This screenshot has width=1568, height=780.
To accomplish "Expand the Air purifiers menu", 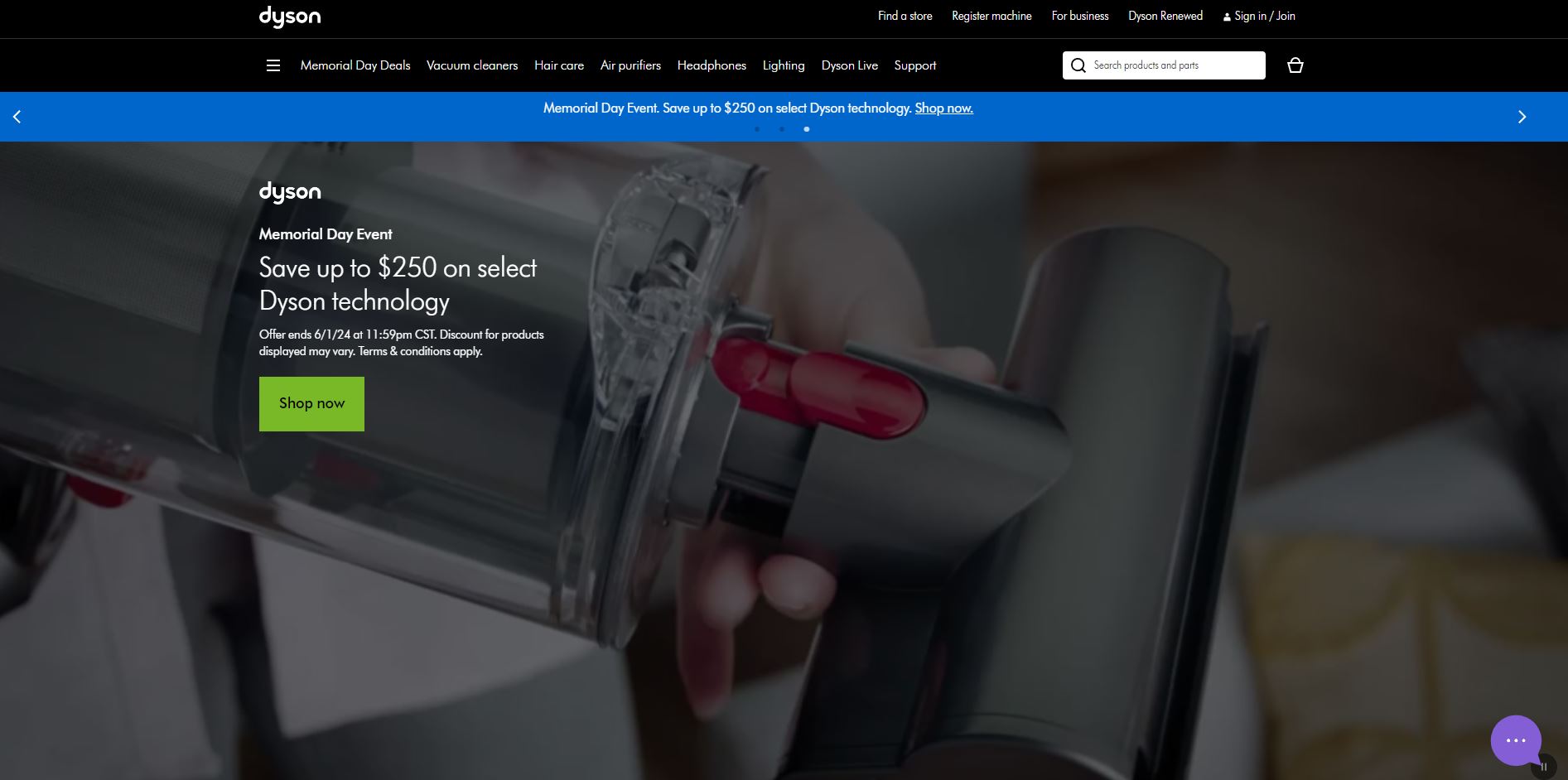I will tap(630, 65).
